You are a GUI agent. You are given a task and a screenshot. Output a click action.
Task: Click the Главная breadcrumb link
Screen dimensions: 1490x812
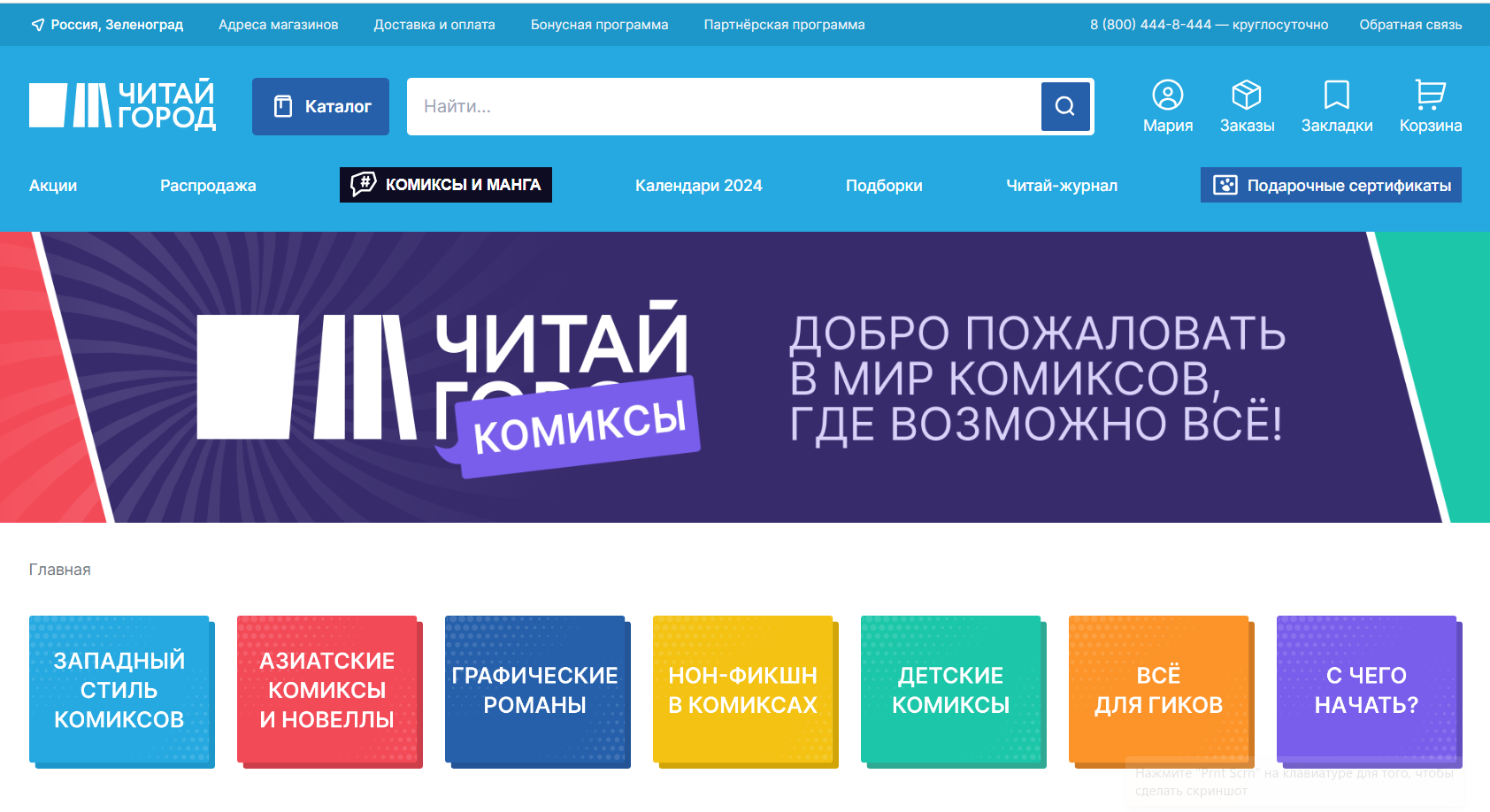(59, 570)
